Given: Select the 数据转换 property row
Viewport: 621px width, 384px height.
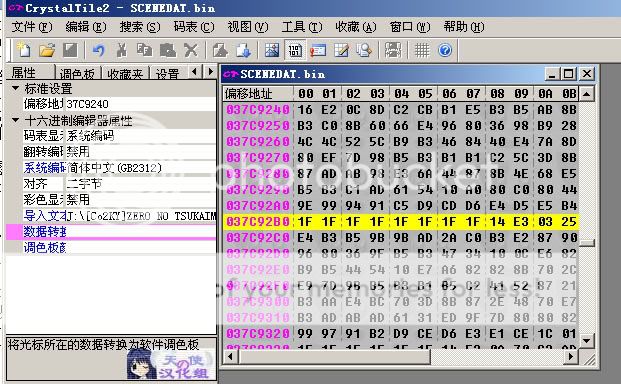Looking at the screenshot, I should 111,232.
